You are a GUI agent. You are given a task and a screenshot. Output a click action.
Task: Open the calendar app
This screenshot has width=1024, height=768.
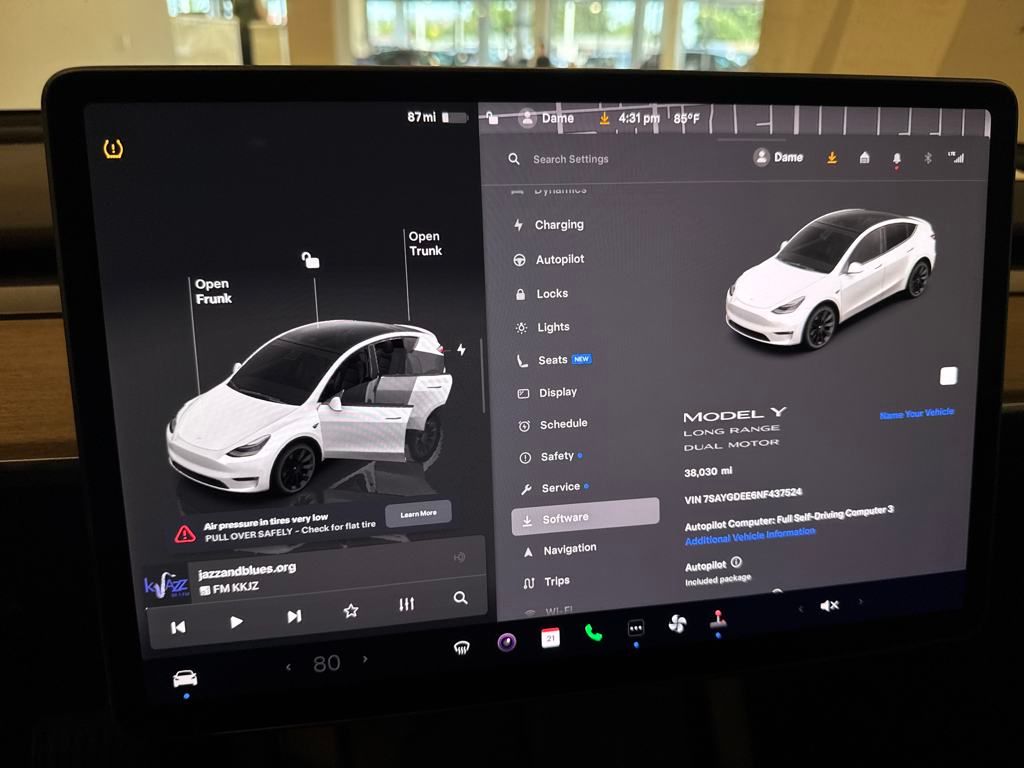[x=551, y=637]
